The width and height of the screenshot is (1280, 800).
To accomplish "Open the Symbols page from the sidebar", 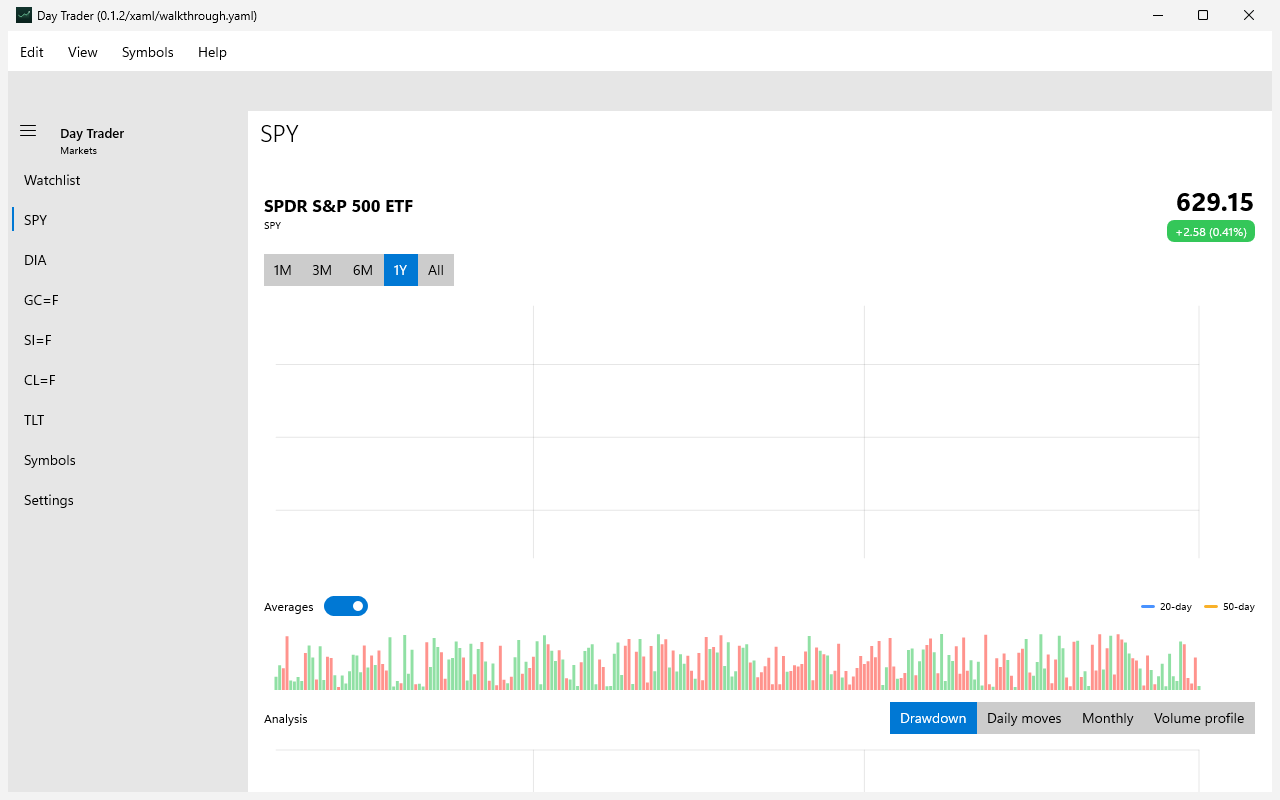I will point(128,460).
